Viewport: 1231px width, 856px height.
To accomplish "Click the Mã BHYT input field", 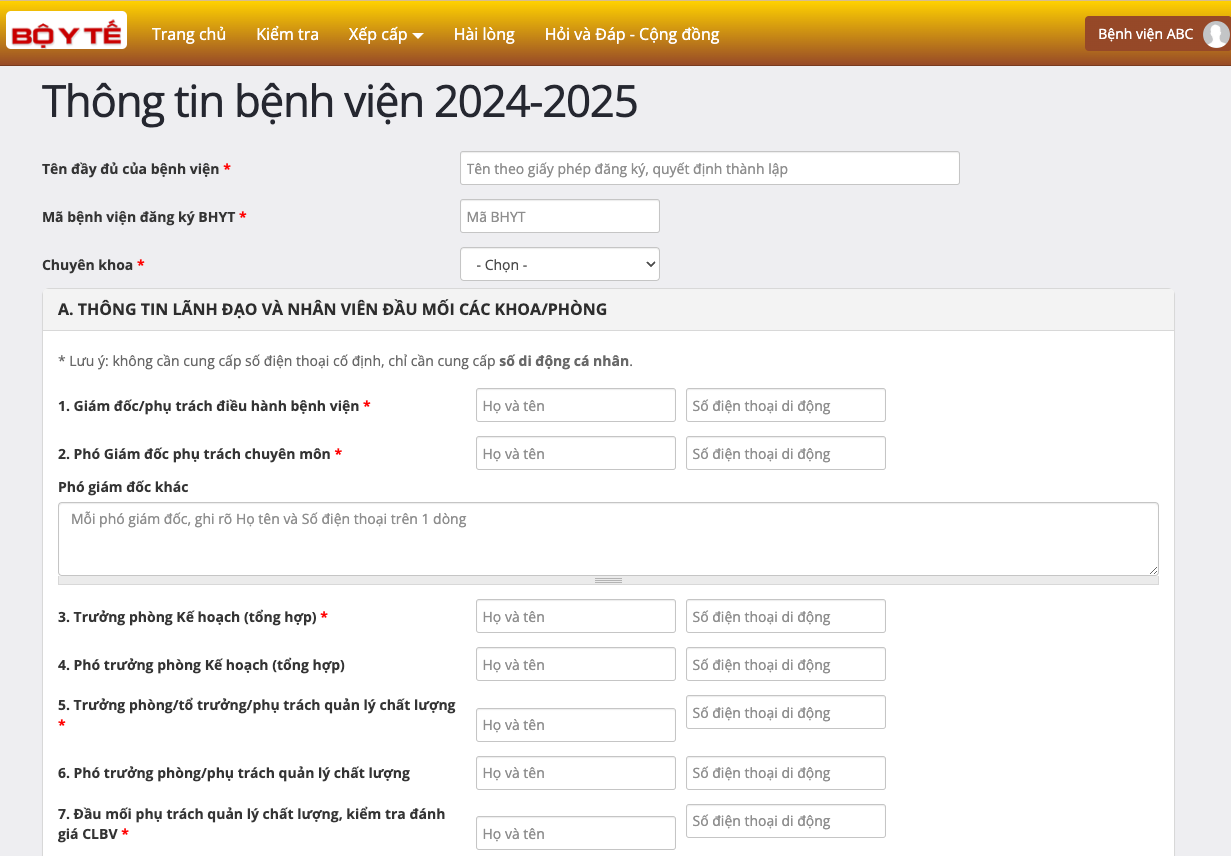I will (559, 217).
